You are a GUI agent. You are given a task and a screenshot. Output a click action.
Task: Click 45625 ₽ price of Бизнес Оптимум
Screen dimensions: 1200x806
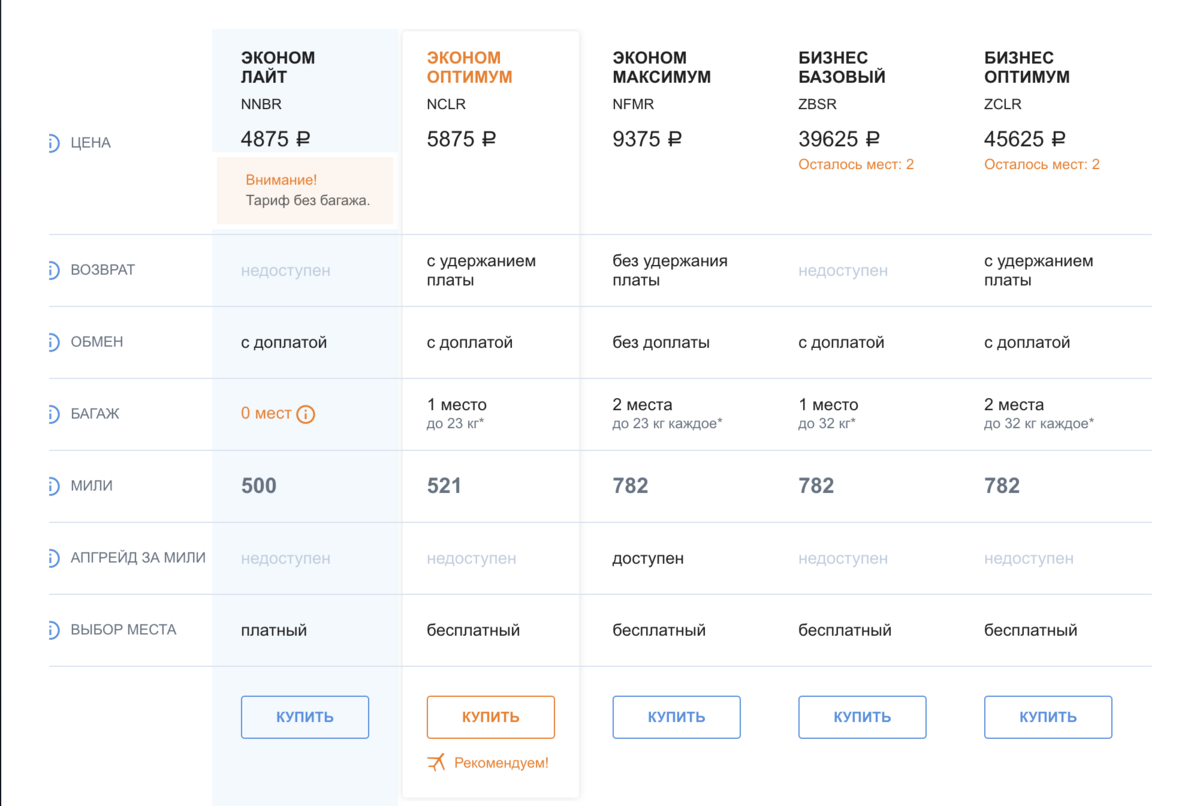(x=1025, y=140)
